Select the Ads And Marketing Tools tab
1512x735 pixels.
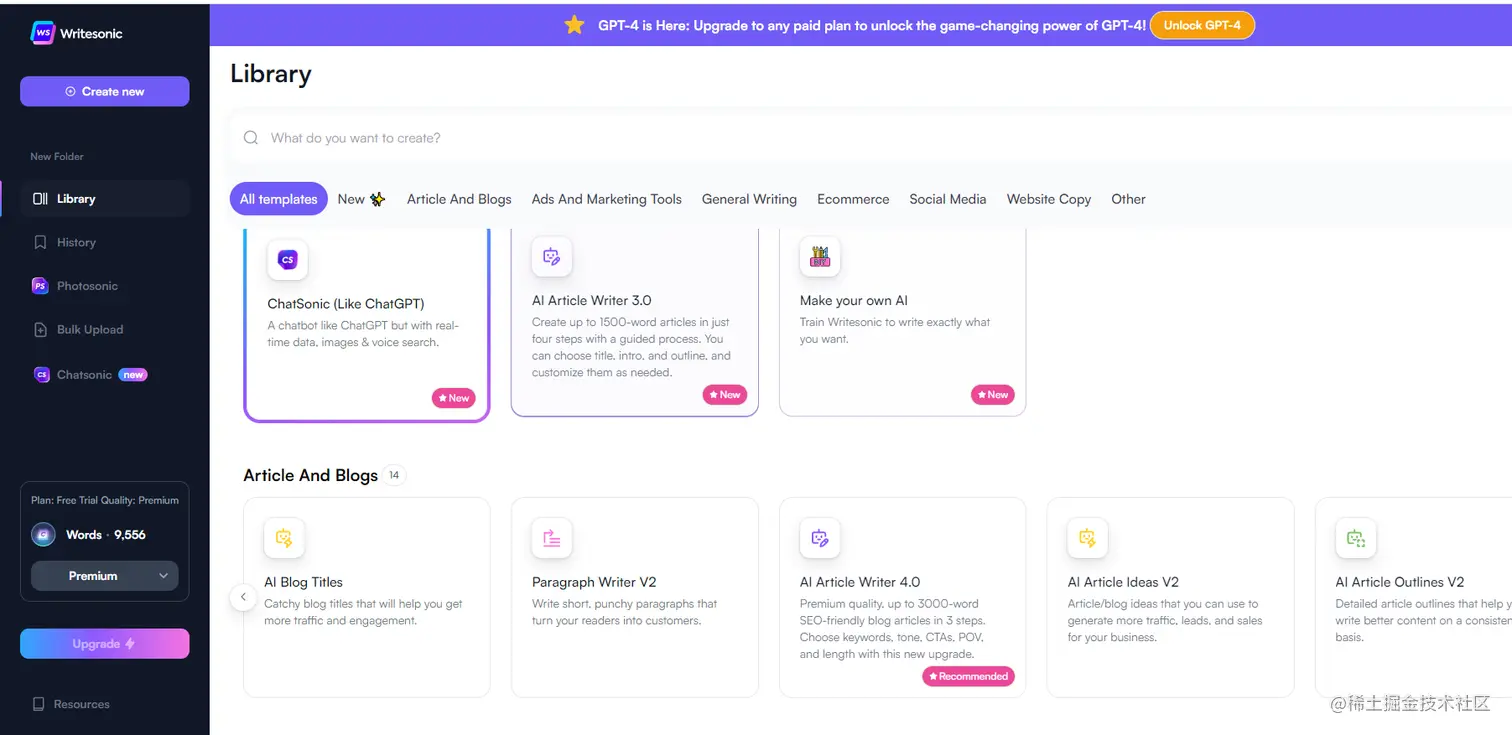coord(607,199)
